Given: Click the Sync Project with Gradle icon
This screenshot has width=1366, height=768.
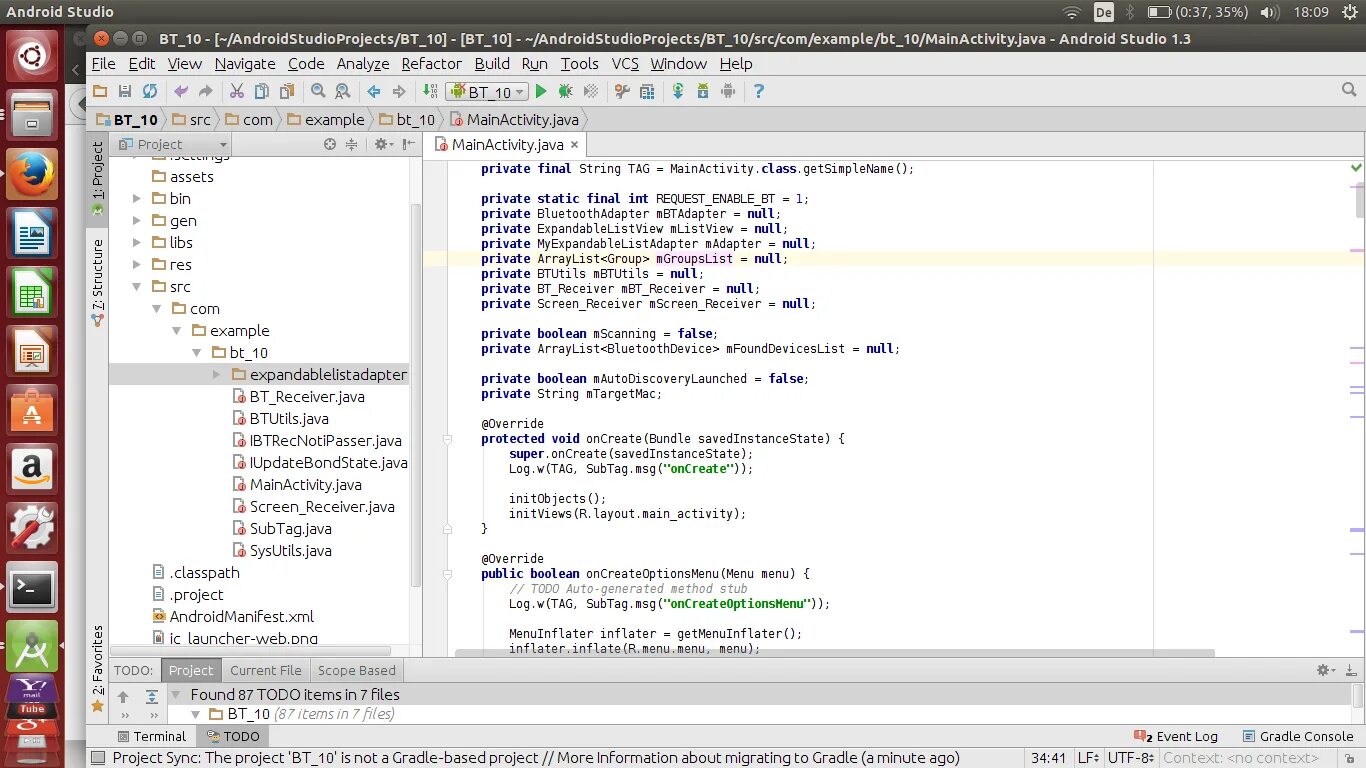Looking at the screenshot, I should click(x=678, y=91).
